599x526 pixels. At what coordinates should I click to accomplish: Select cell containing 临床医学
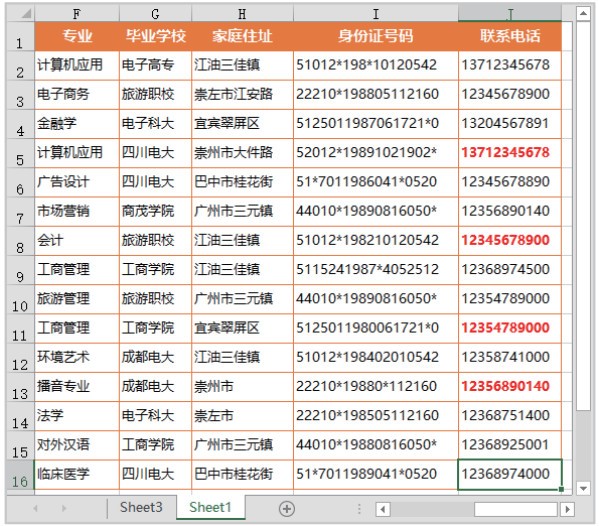[77, 474]
